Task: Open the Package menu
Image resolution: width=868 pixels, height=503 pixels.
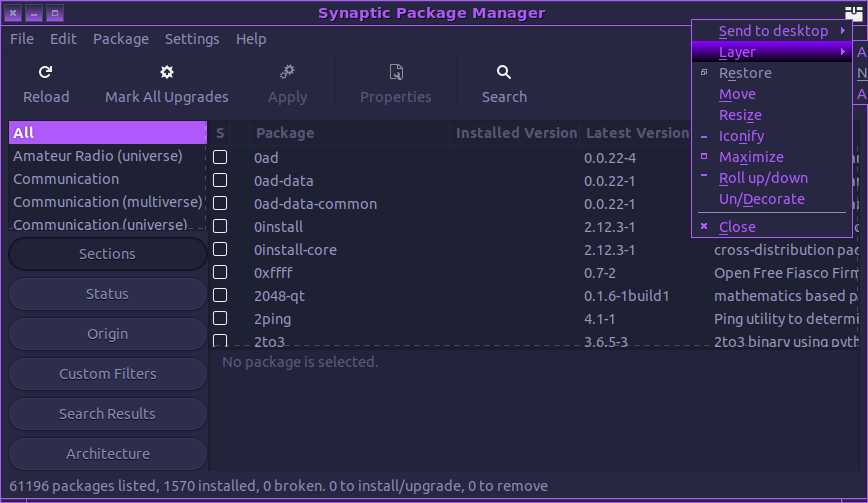Action: tap(121, 39)
